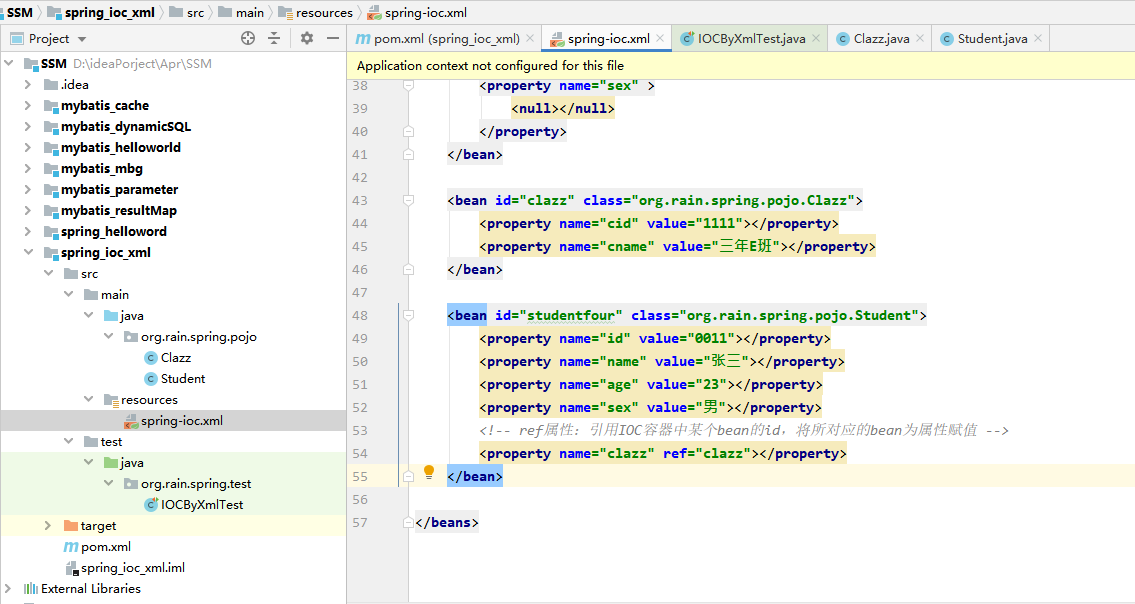The height and width of the screenshot is (604, 1135).
Task: Click the 'Application context not configured' banner text
Action: pos(490,66)
